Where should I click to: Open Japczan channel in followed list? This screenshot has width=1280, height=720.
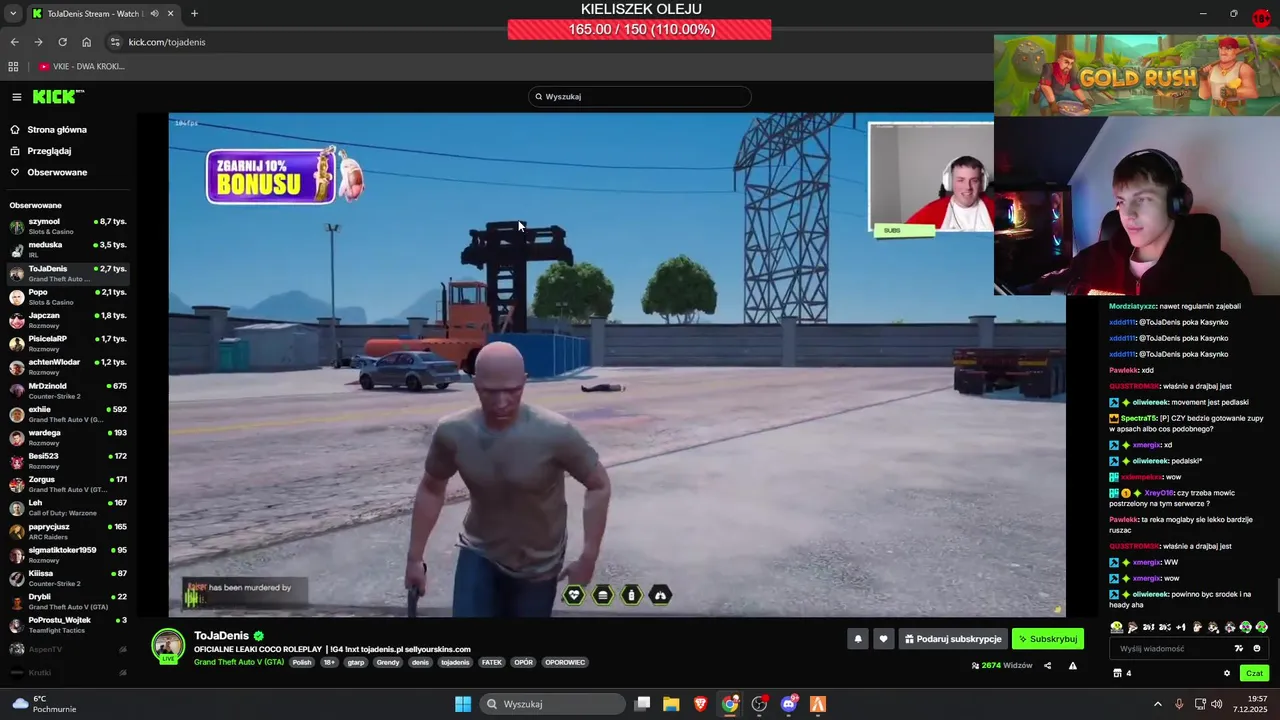[x=67, y=320]
